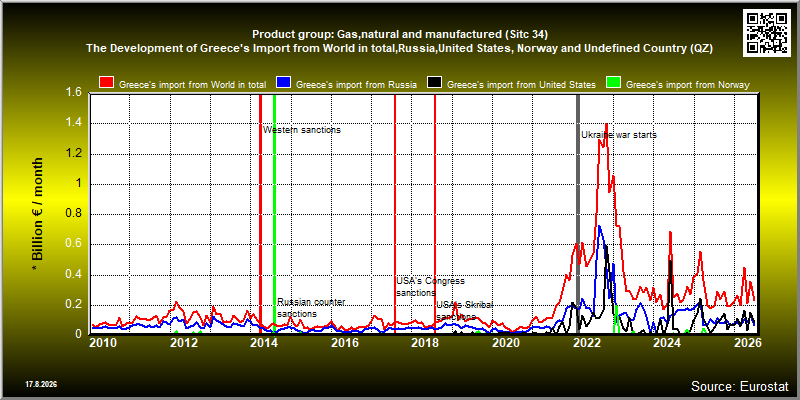
Task: Click the blue Russia legend swatch
Action: point(283,83)
